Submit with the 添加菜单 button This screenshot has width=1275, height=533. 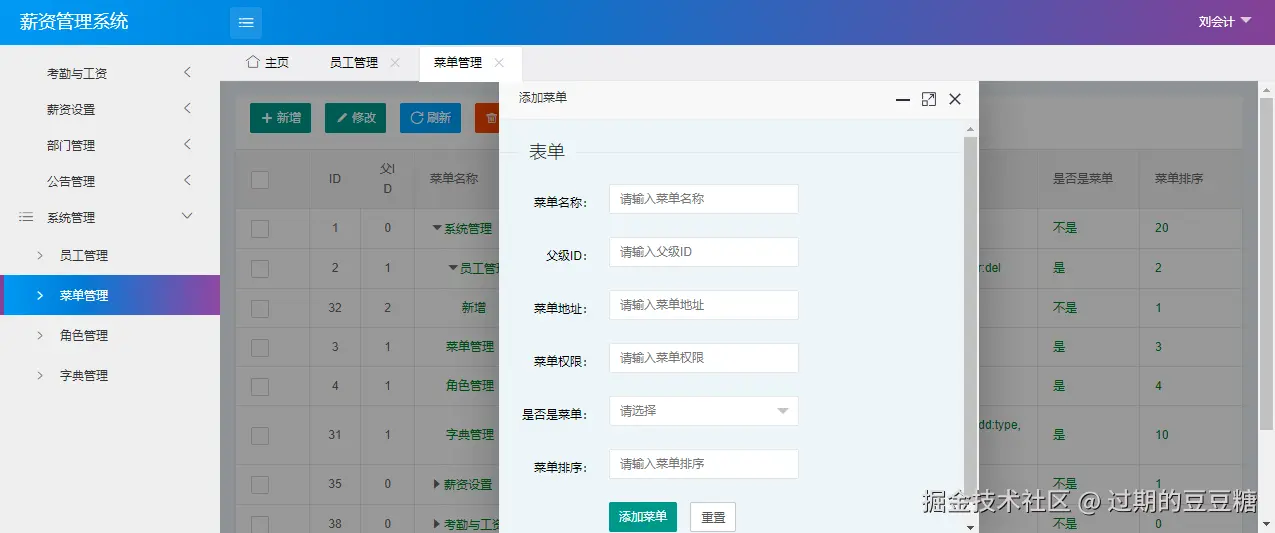click(x=643, y=517)
